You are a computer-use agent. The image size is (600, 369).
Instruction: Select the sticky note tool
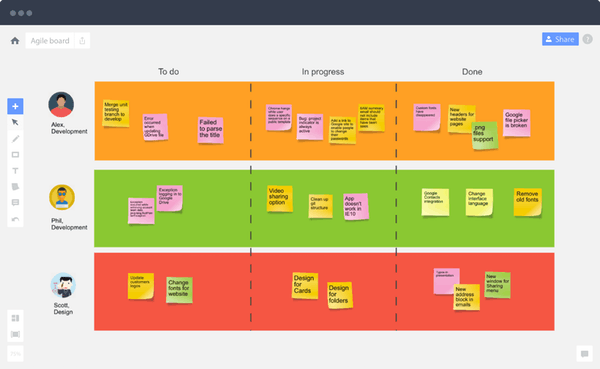15,187
